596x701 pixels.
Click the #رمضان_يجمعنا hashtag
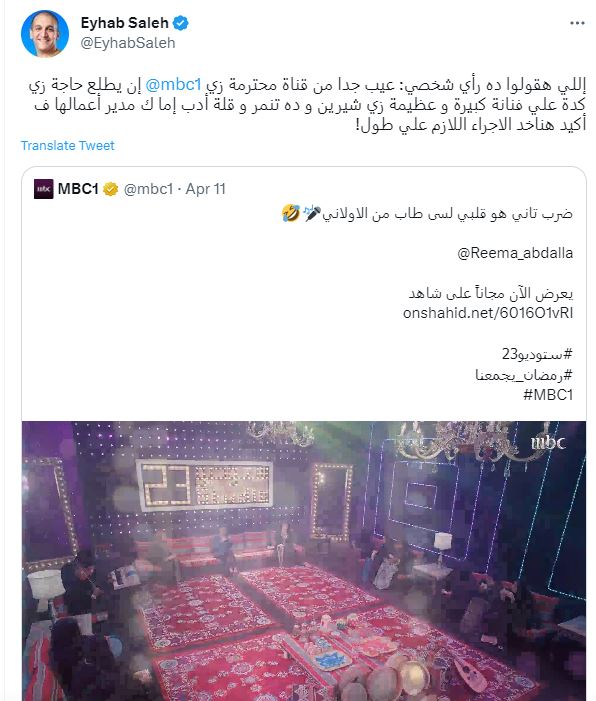(524, 375)
